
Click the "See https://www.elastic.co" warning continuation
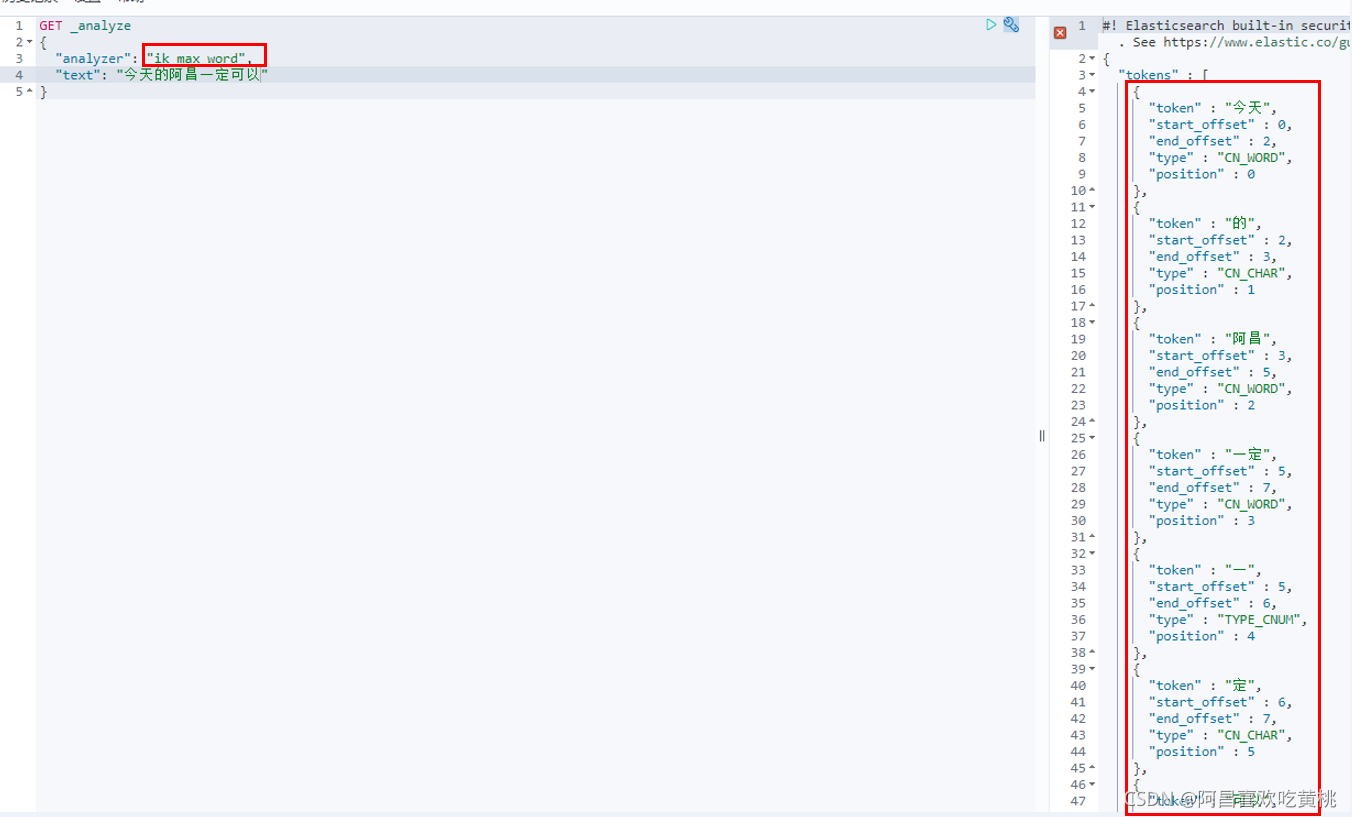(1235, 42)
